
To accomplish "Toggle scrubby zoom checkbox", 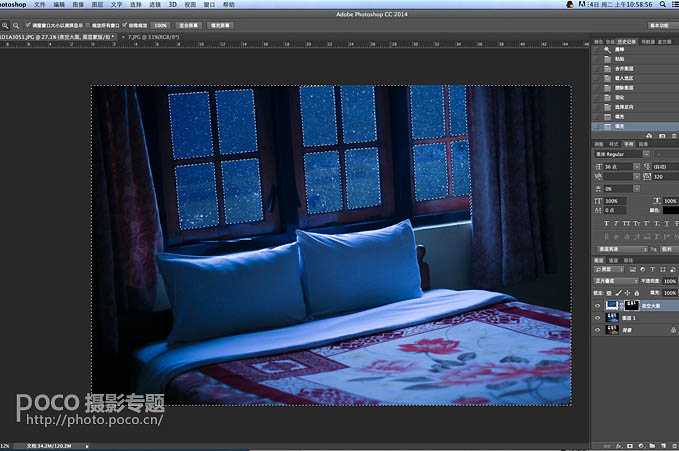I will (124, 26).
